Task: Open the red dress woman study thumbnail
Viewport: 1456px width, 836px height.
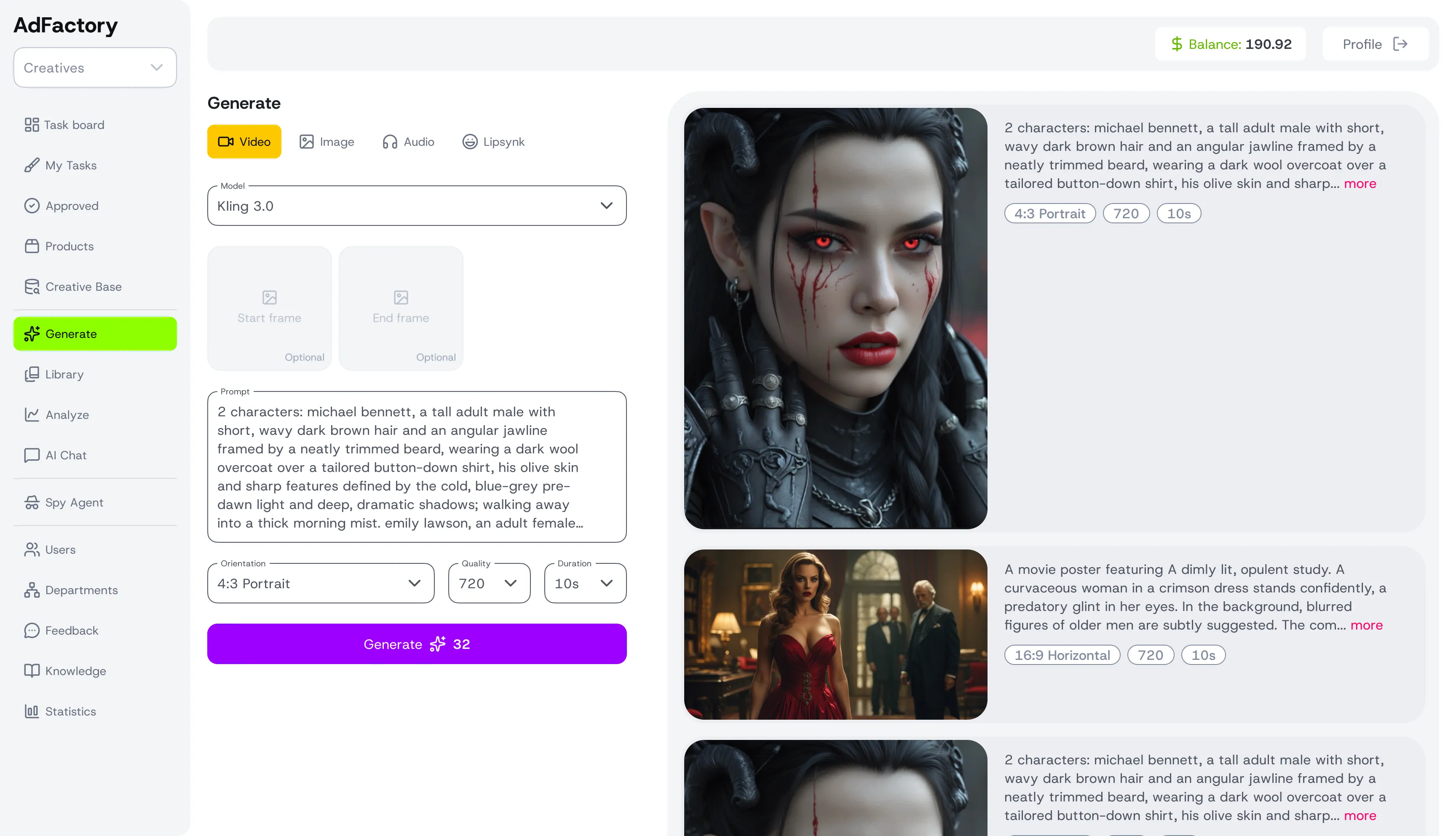Action: pos(835,635)
